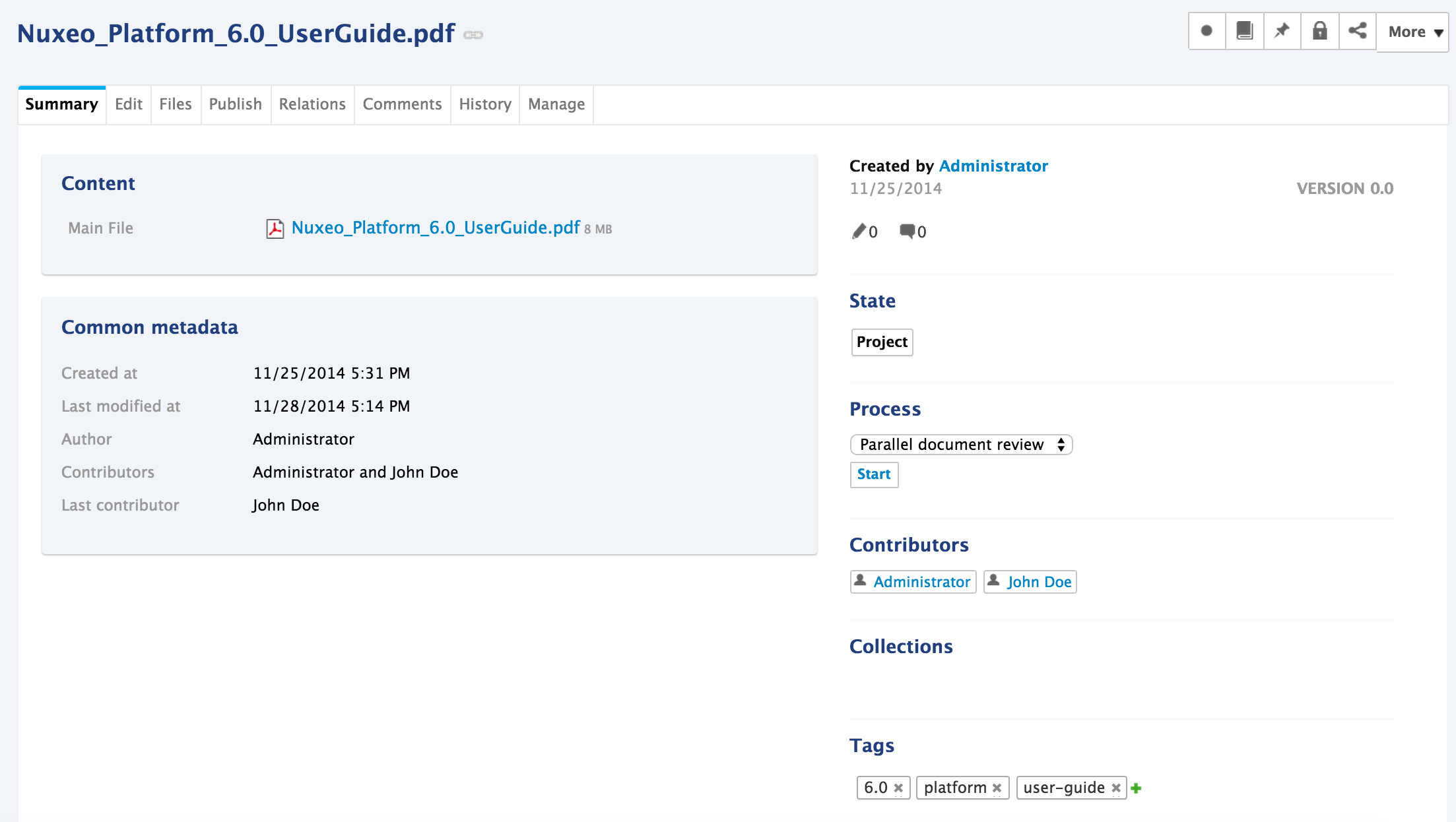Click the 6.0 tag label
1456x822 pixels.
[x=876, y=788]
